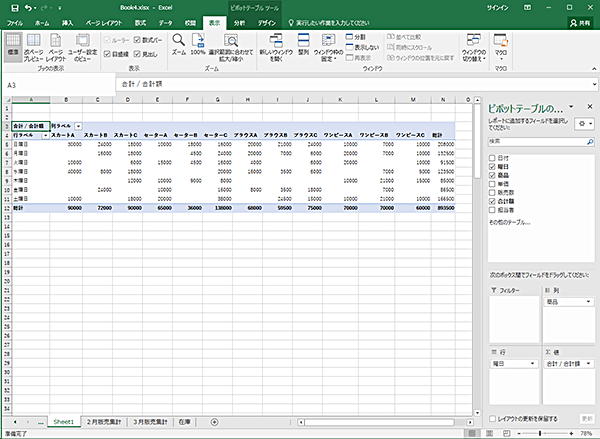600x439 pixels.
Task: Uncheck the 商品 field checkbox
Action: [x=492, y=175]
